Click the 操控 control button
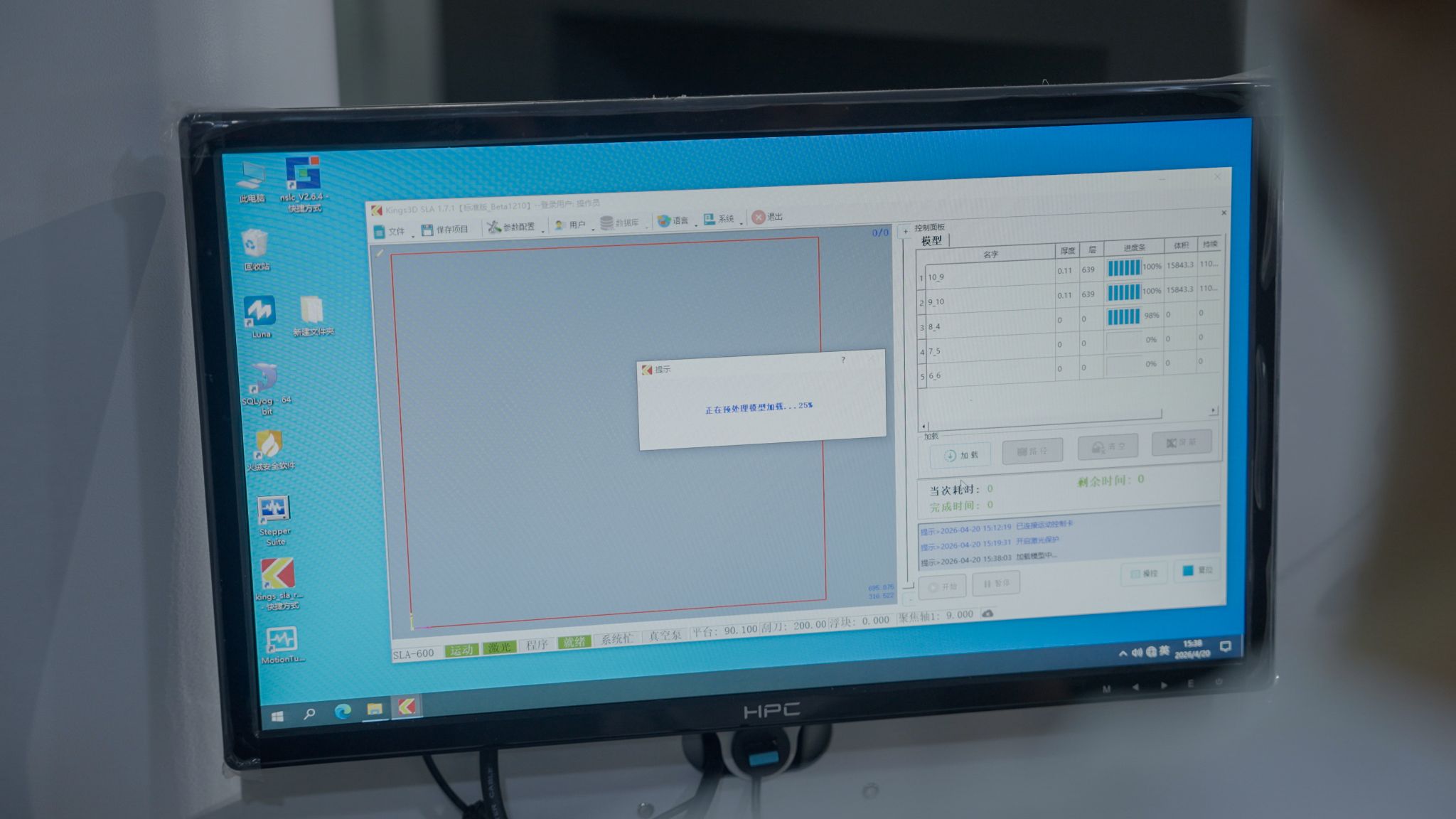This screenshot has height=819, width=1456. tap(1144, 573)
